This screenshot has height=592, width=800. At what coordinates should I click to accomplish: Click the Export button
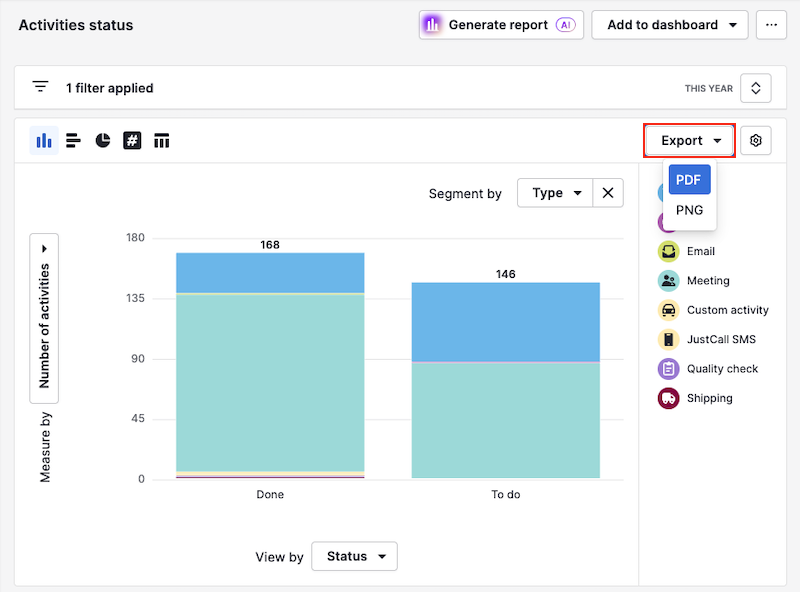[690, 141]
